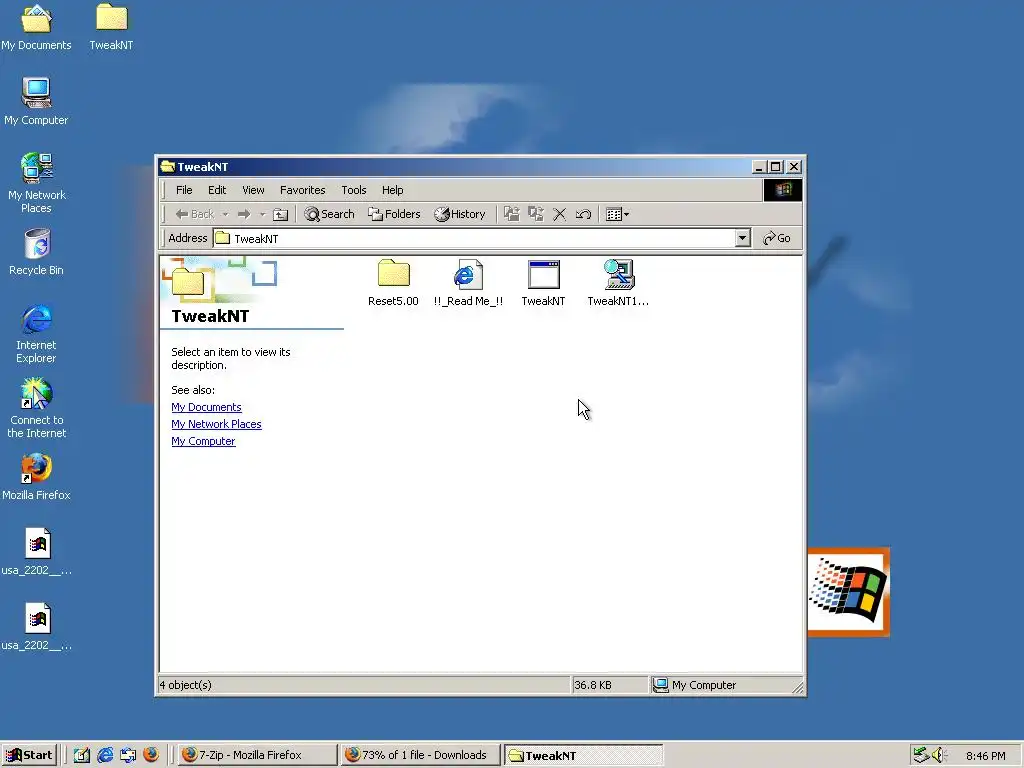
Task: Select My Network Places desktop icon
Action: tap(37, 183)
